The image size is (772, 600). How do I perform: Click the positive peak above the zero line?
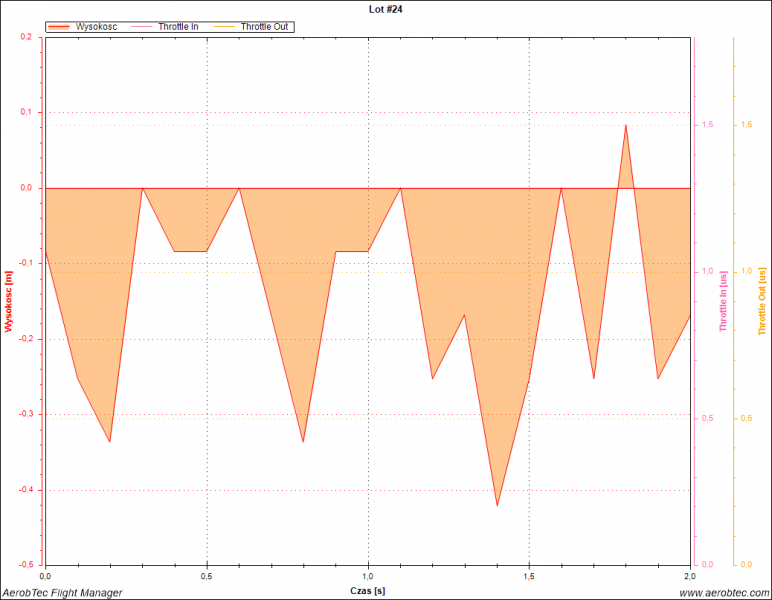(626, 126)
